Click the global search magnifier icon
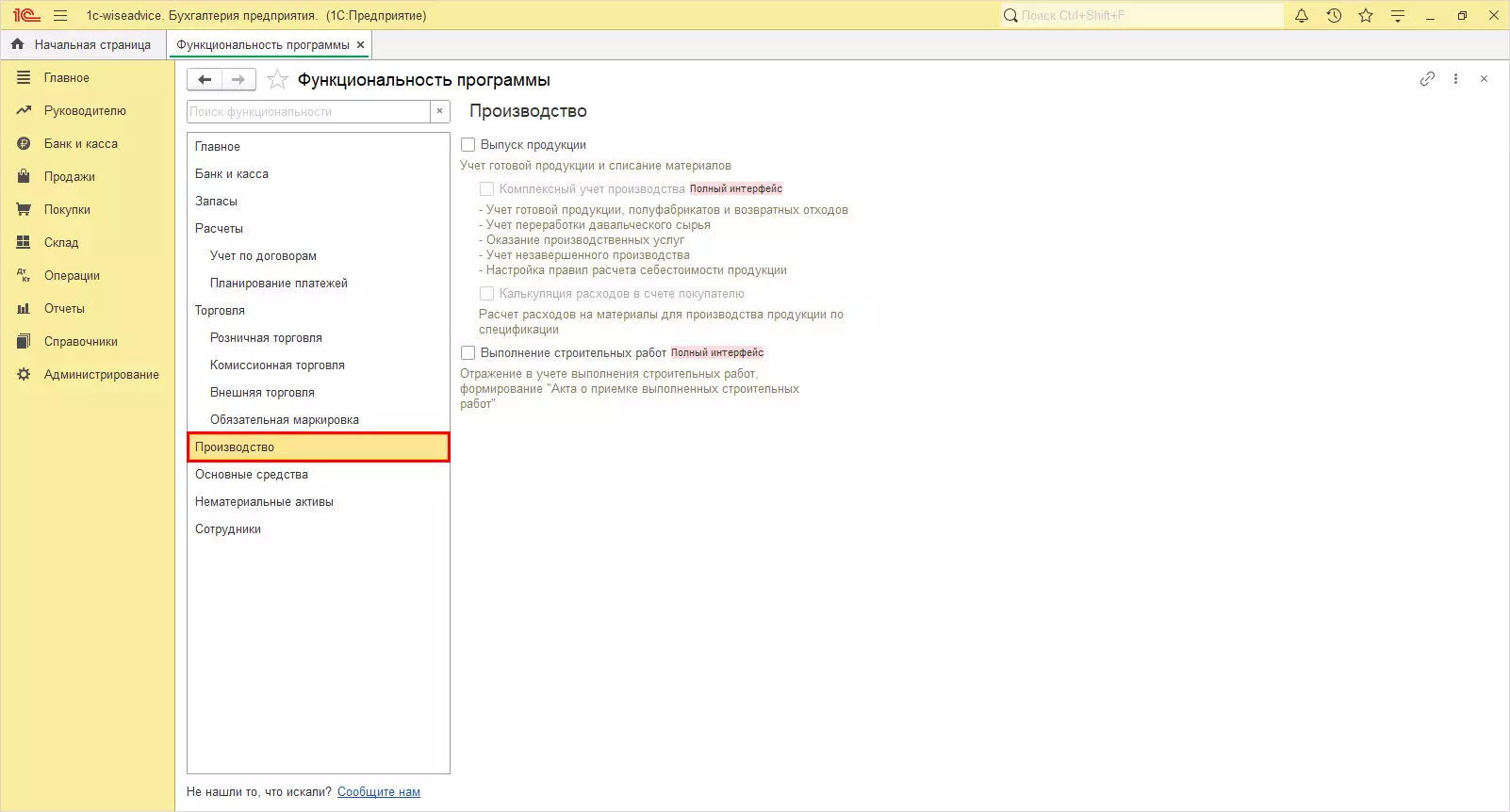The image size is (1510, 812). click(1010, 15)
